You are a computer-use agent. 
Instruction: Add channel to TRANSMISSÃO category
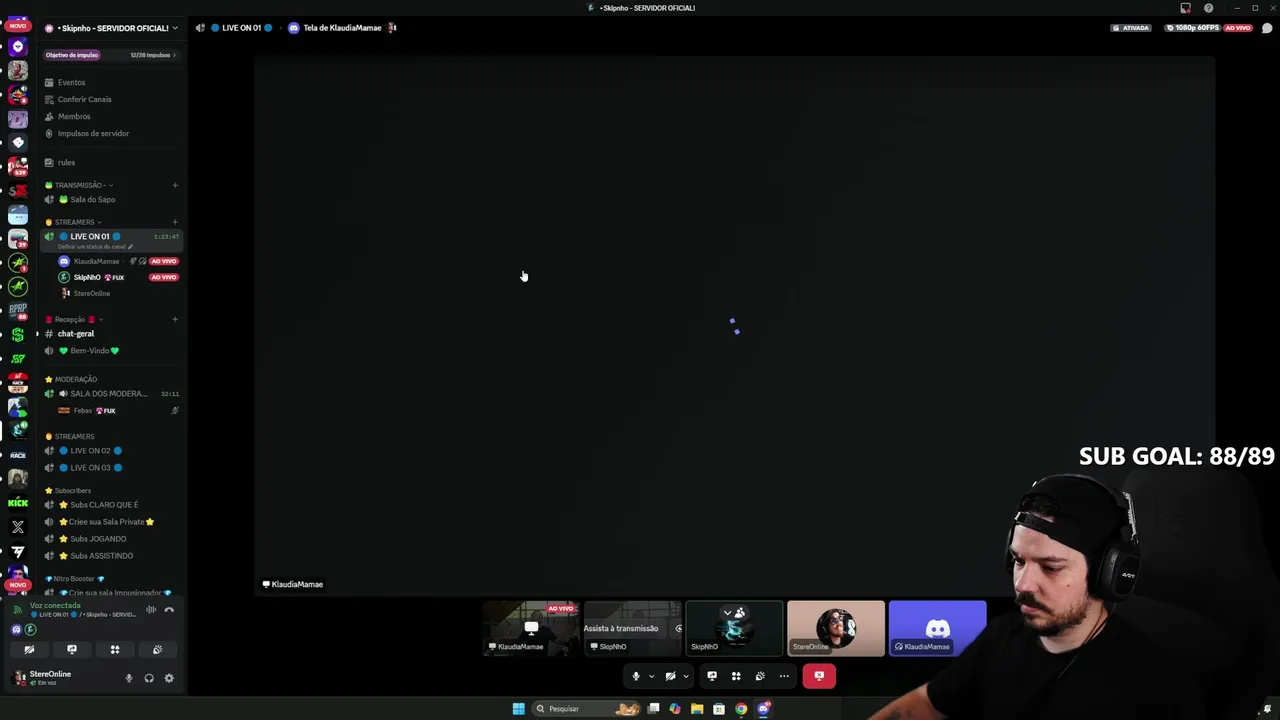[175, 185]
